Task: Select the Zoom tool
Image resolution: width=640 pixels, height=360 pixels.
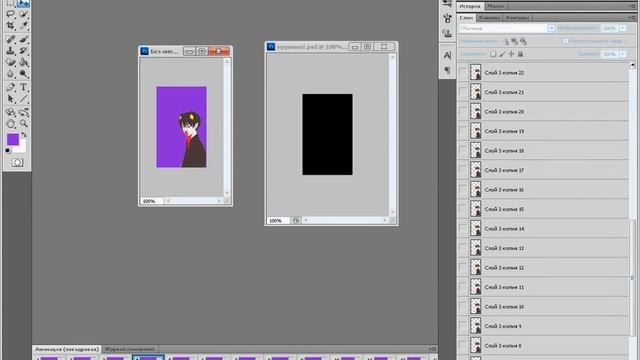Action: click(23, 123)
